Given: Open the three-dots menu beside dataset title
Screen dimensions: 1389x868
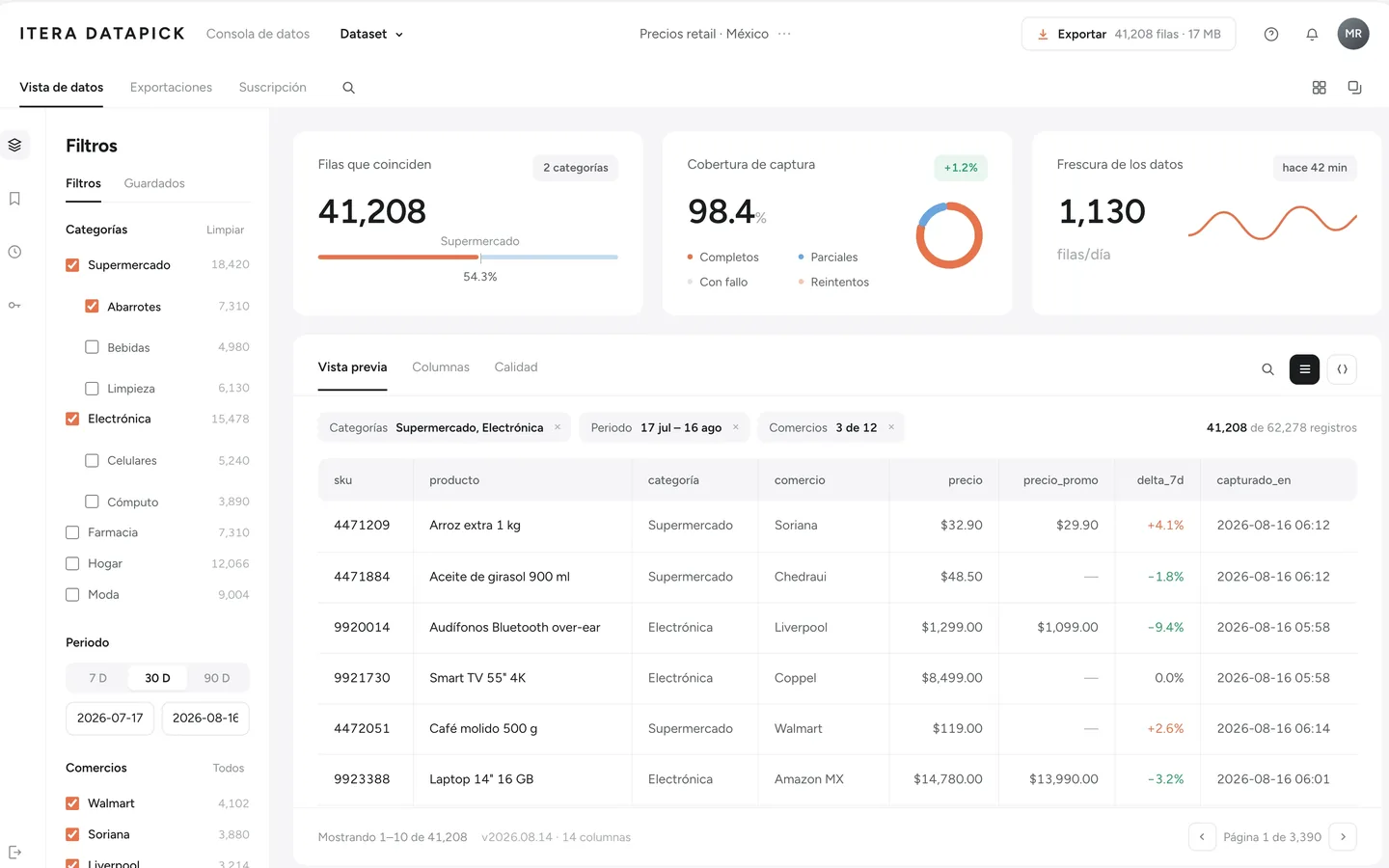Looking at the screenshot, I should point(784,34).
